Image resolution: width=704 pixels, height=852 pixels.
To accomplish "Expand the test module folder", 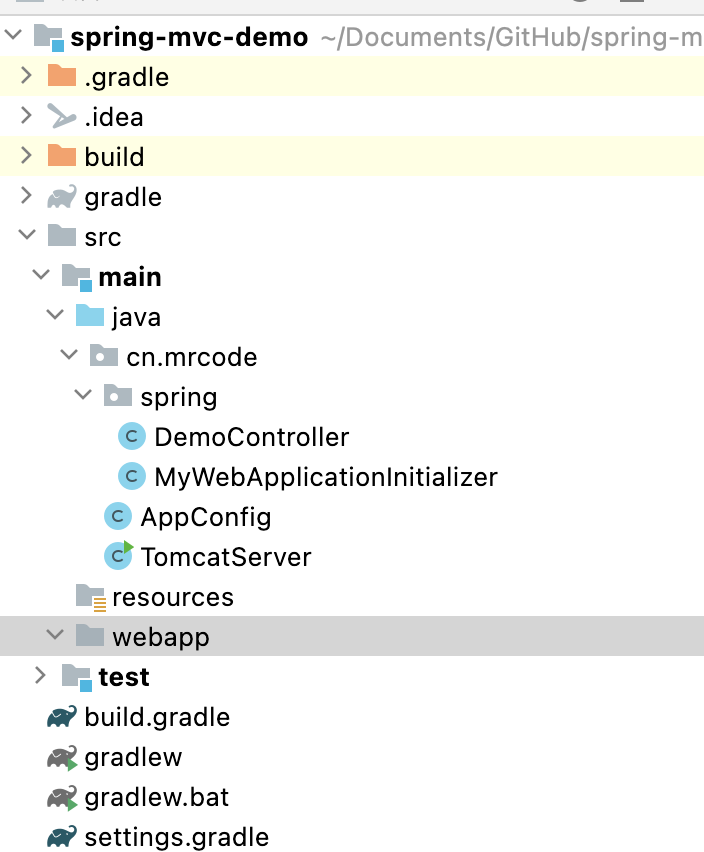I will (x=40, y=677).
